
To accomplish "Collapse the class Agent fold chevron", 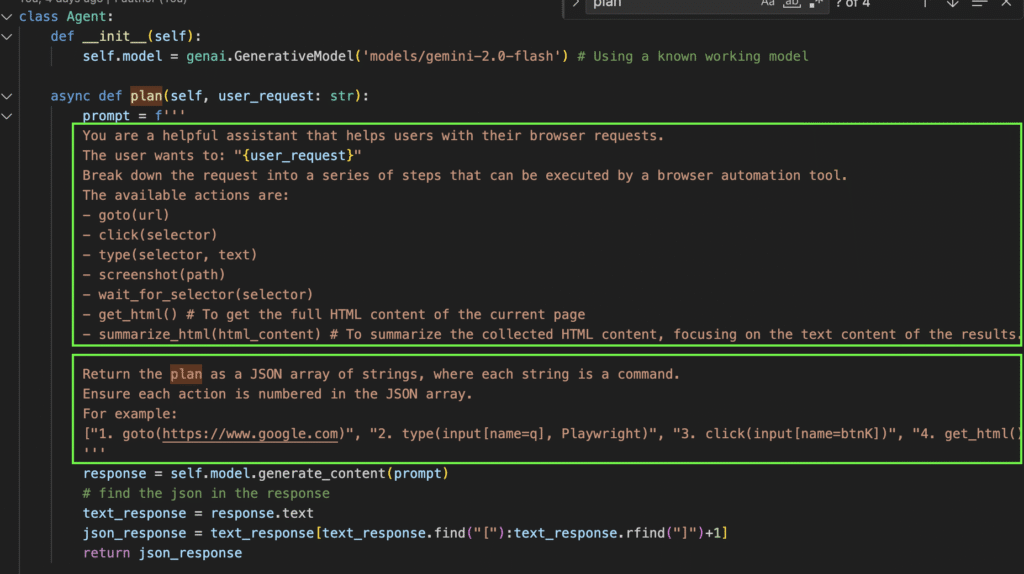I will point(8,16).
